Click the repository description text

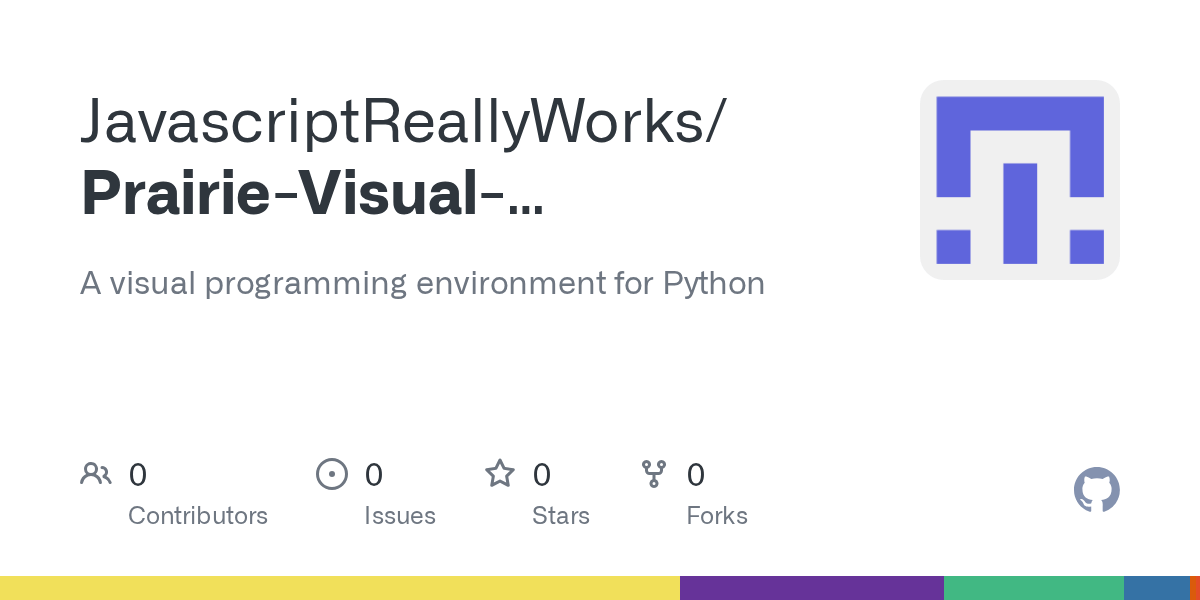click(422, 283)
